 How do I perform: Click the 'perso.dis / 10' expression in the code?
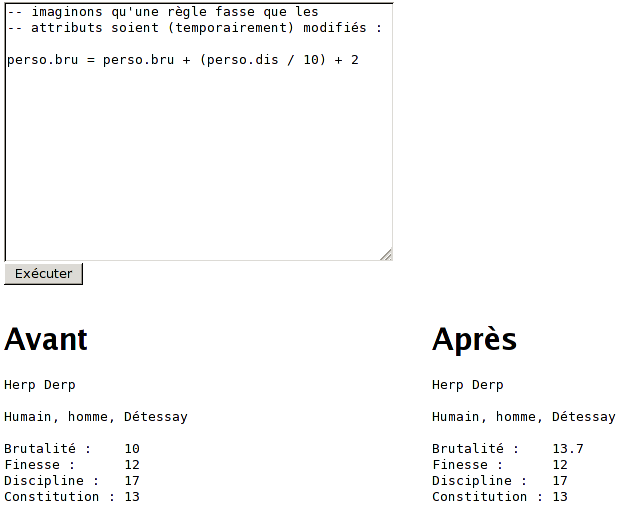click(262, 60)
